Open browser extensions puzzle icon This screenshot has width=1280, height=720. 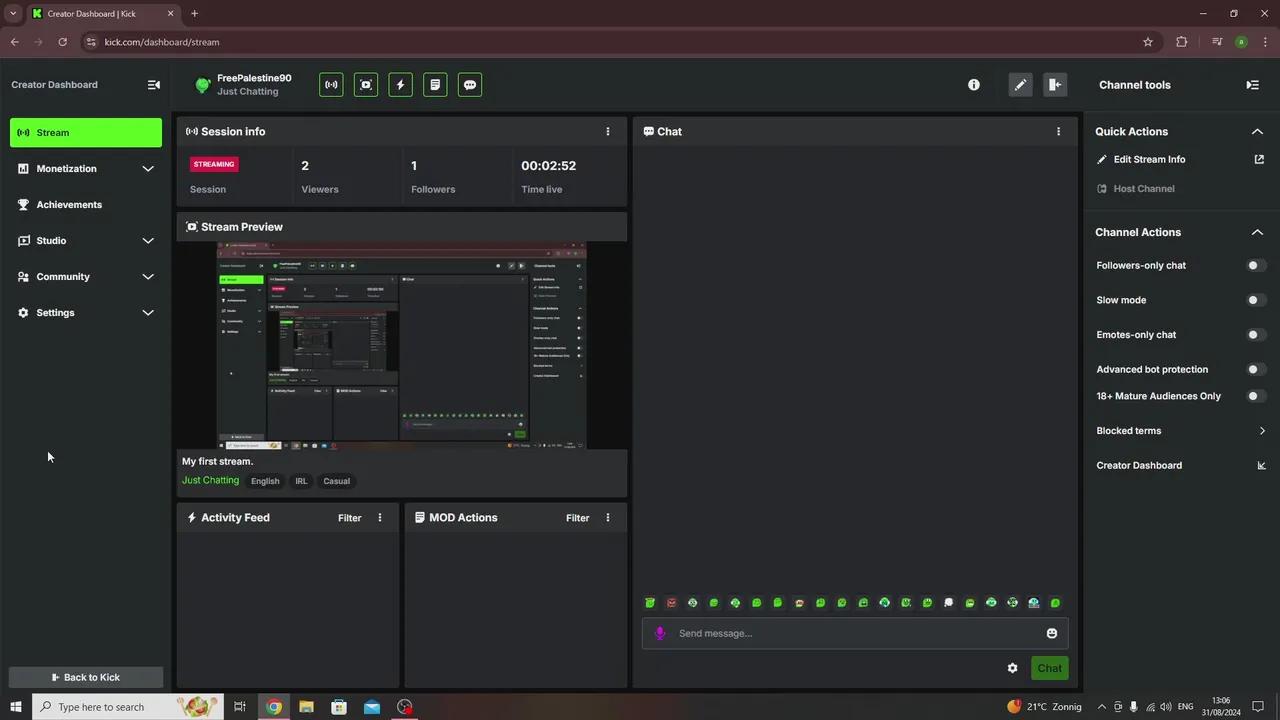1182,42
